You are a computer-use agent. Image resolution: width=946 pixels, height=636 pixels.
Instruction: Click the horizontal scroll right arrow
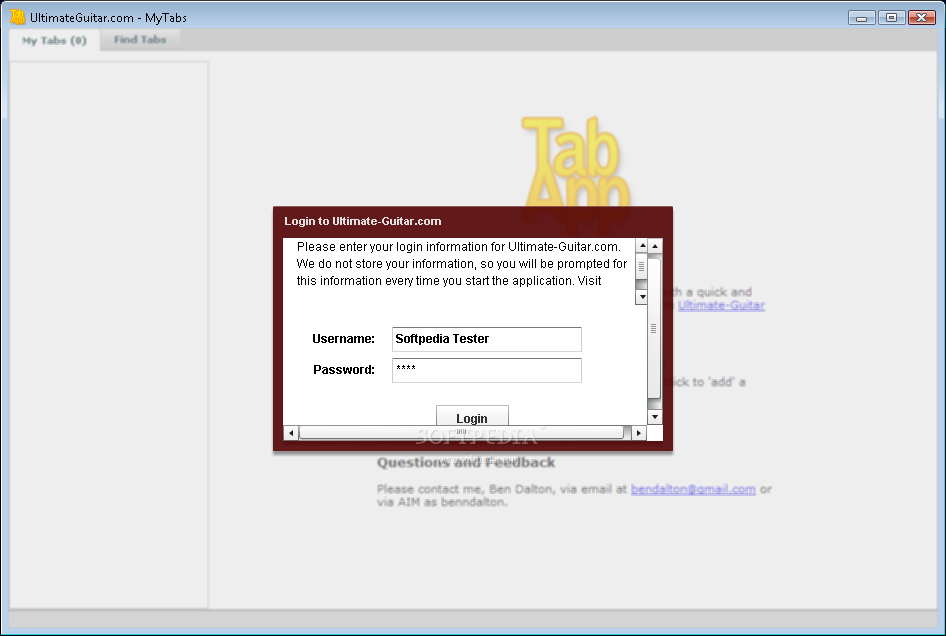[x=638, y=433]
